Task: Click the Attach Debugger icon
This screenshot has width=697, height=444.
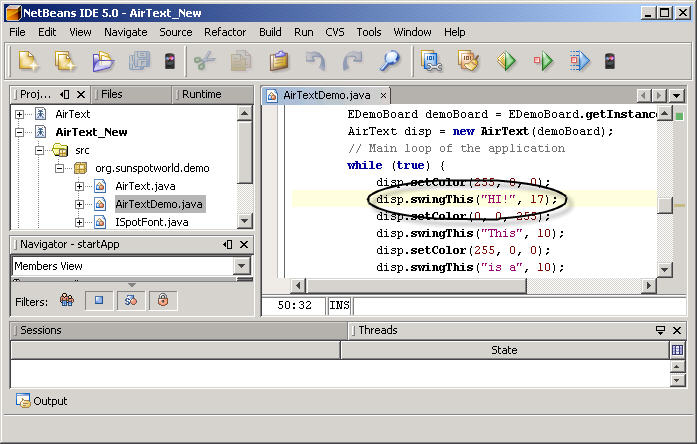Action: coord(579,61)
